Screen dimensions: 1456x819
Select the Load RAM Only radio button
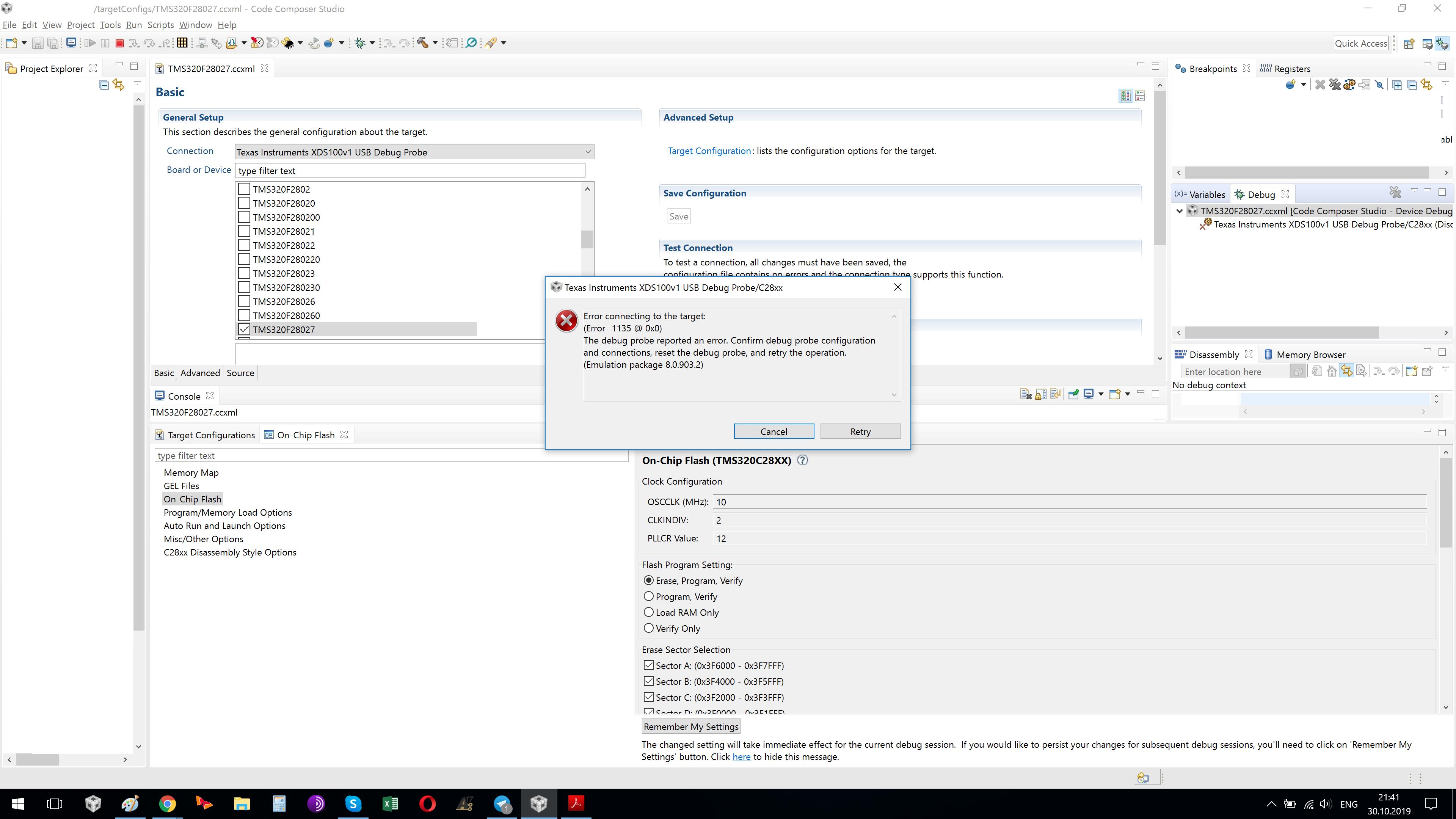pyautogui.click(x=649, y=612)
